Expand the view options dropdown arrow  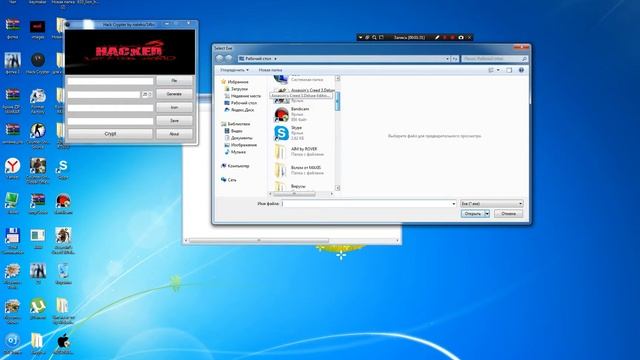[x=498, y=70]
